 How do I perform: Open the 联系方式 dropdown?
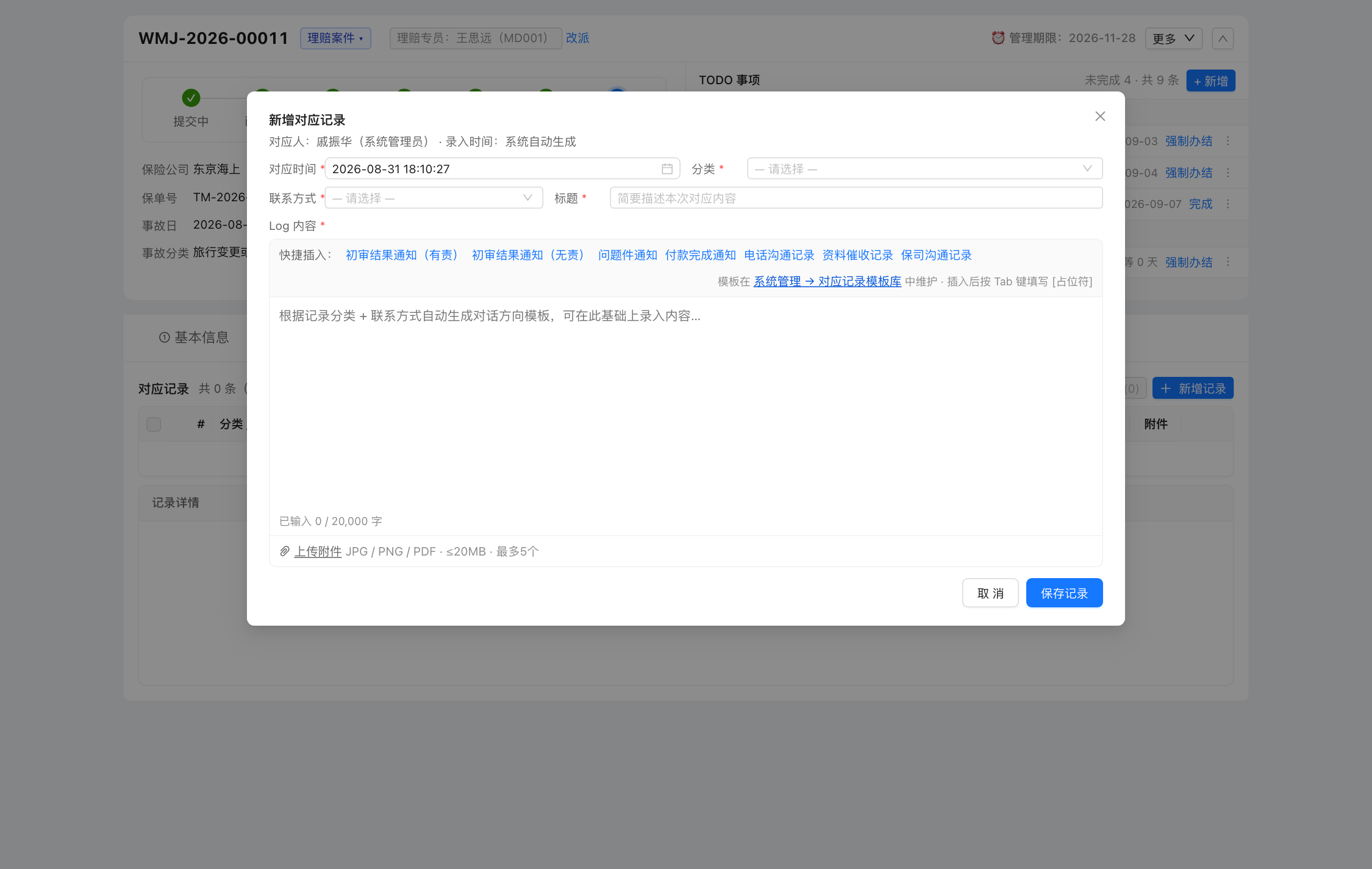[x=434, y=198]
